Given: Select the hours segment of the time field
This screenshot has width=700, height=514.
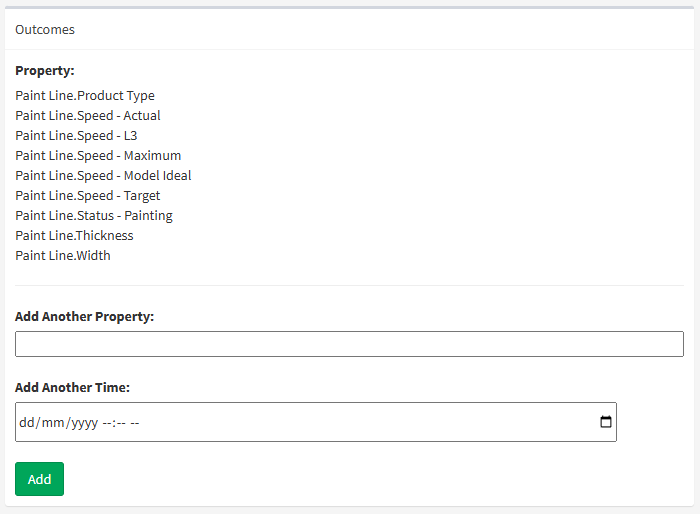Looking at the screenshot, I should point(108,422).
